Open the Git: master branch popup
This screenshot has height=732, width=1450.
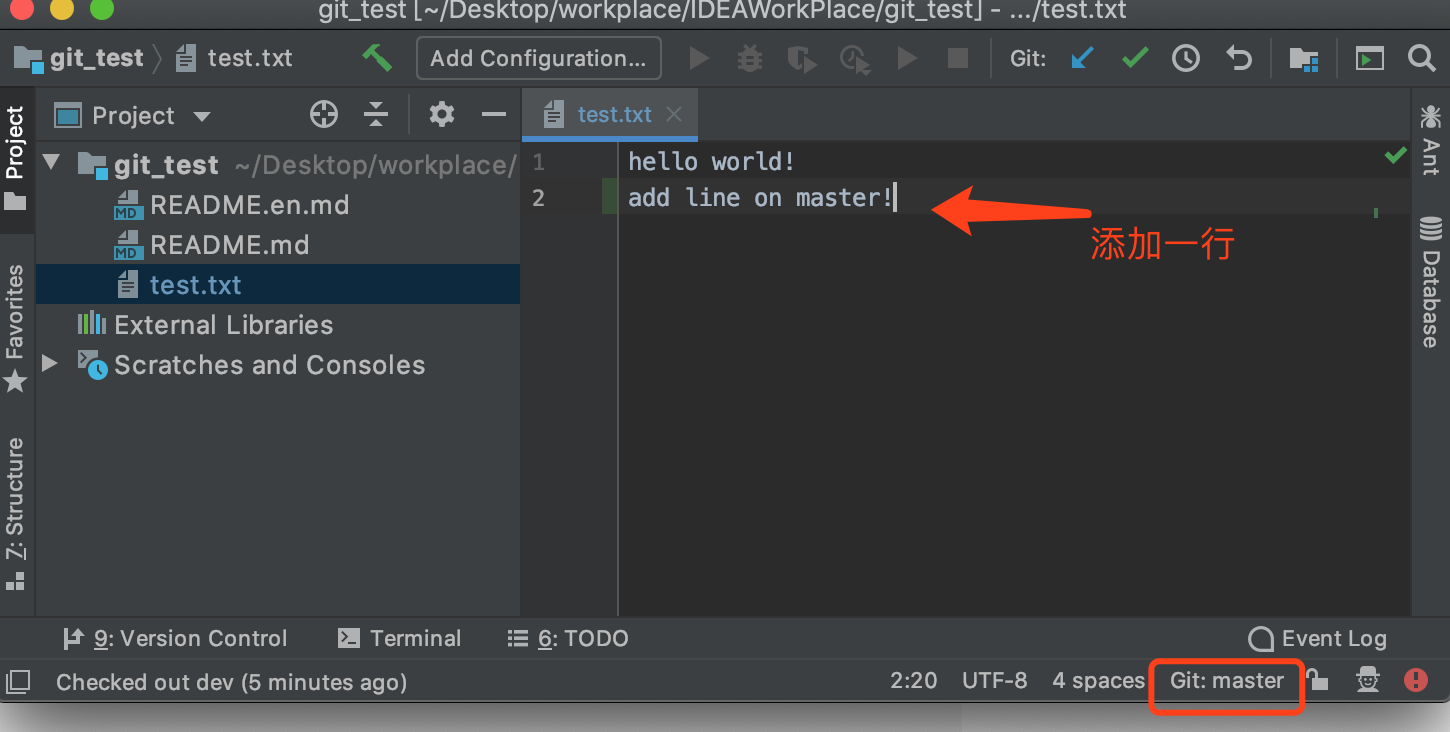coord(1227,681)
